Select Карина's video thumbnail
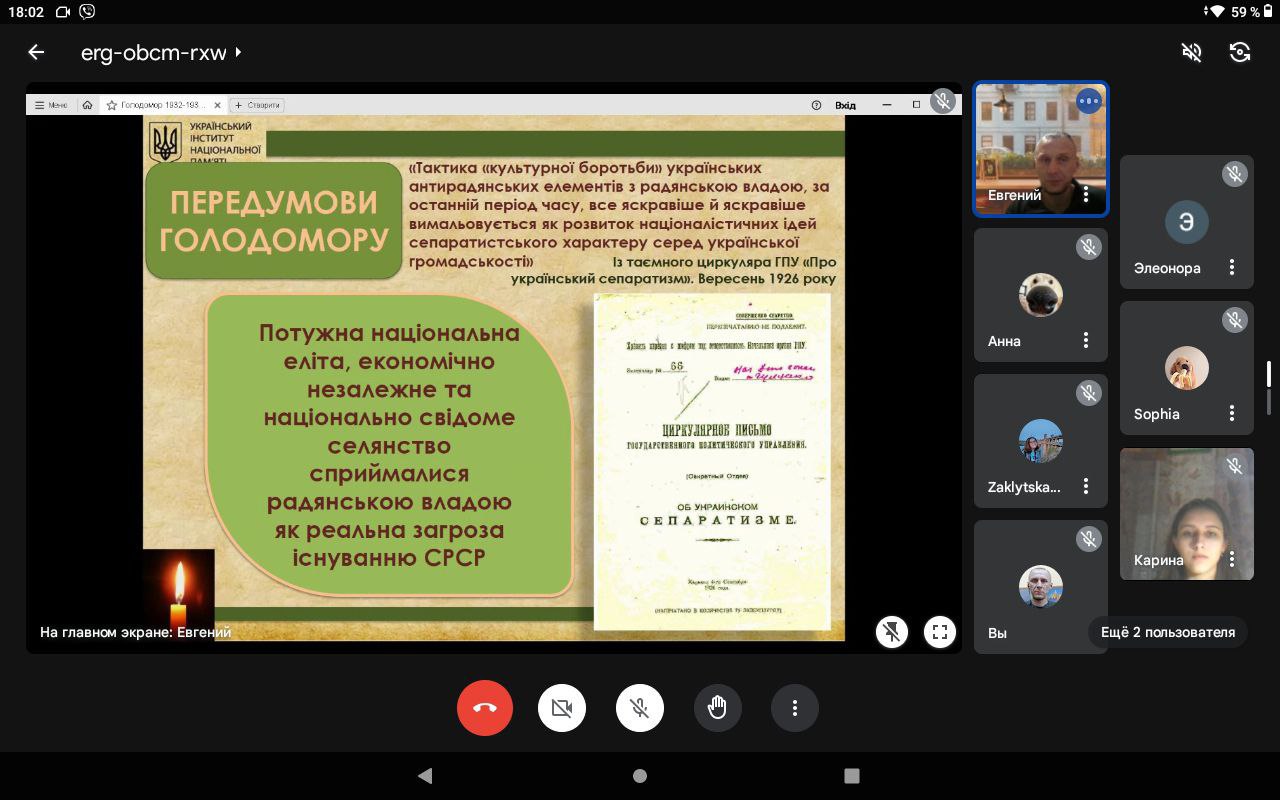Screen dimensions: 1280x800 click(x=1186, y=513)
